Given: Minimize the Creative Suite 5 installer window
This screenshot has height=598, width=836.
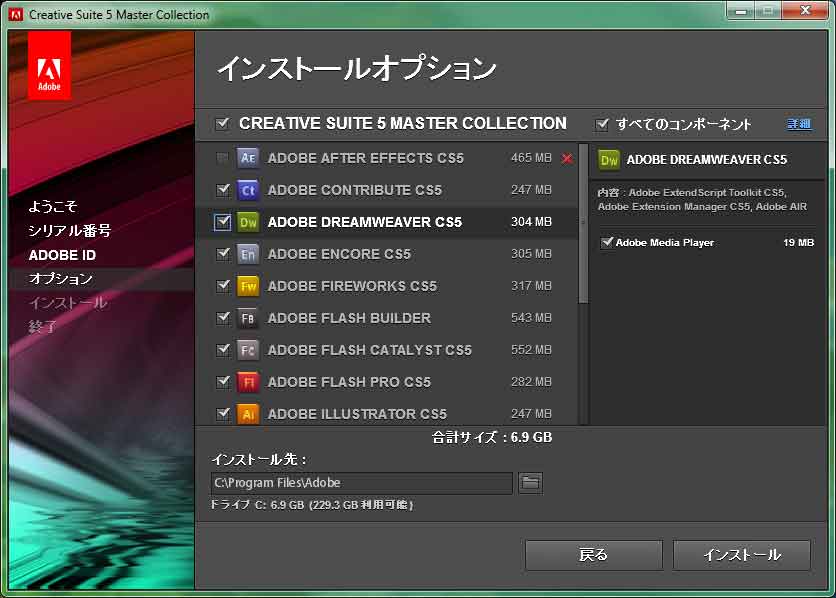Looking at the screenshot, I should pos(741,11).
